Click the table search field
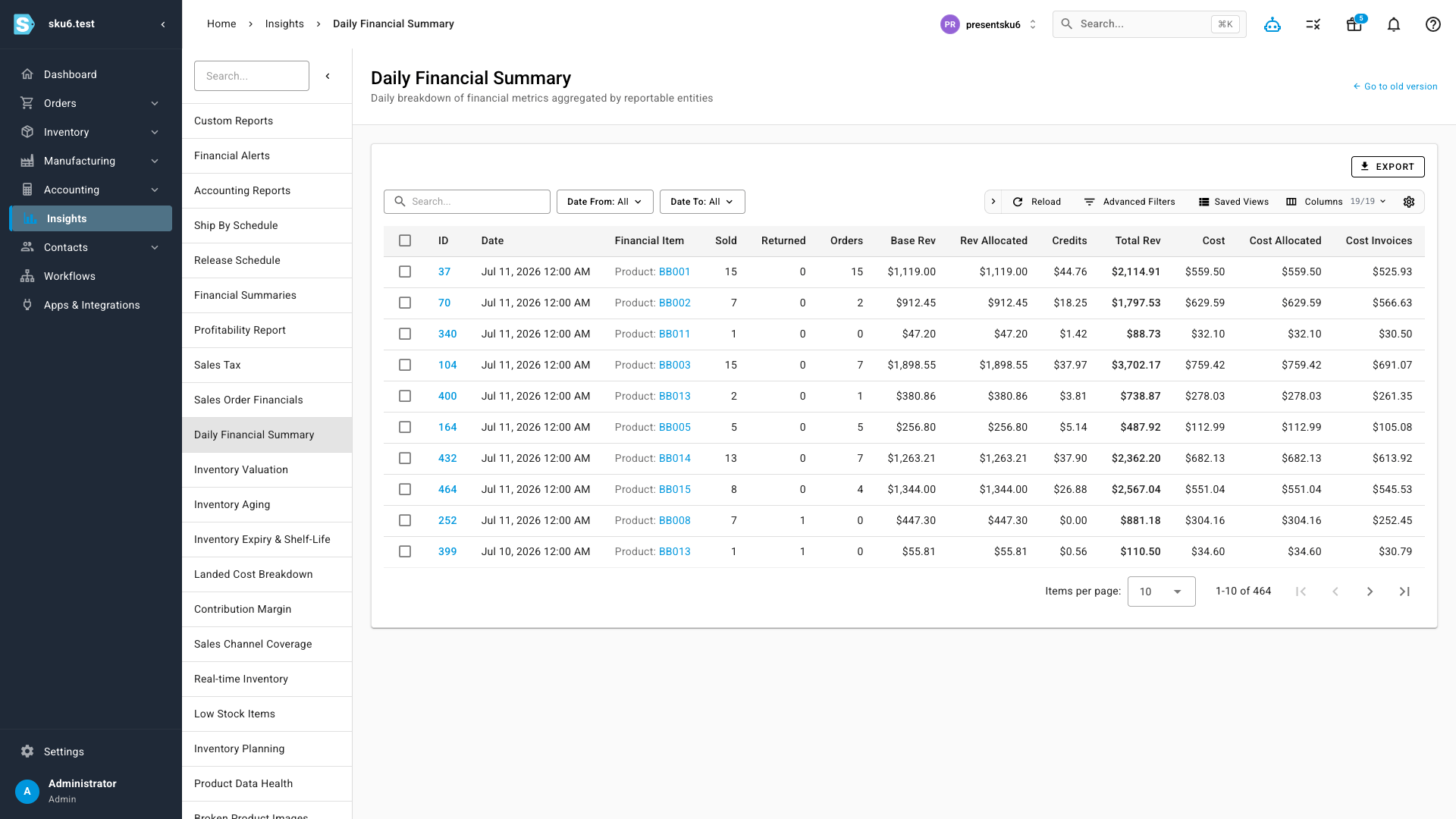The width and height of the screenshot is (1456, 819). pos(467,202)
